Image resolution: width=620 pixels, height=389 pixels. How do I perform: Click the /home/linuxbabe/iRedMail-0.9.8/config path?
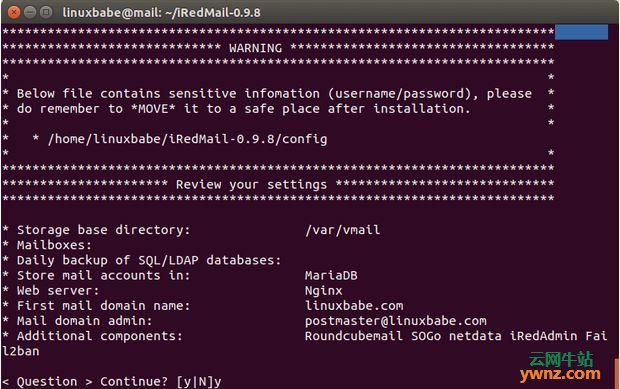[187, 139]
